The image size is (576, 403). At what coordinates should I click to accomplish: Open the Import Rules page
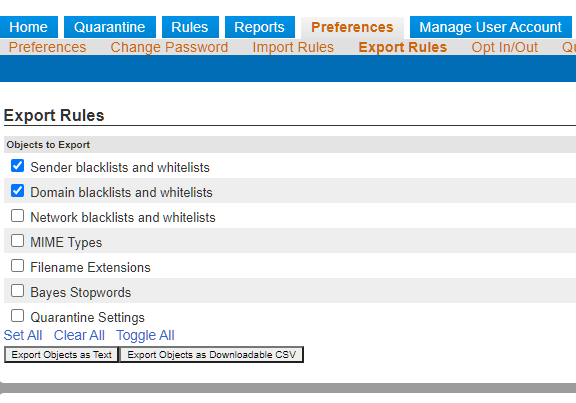click(x=293, y=47)
